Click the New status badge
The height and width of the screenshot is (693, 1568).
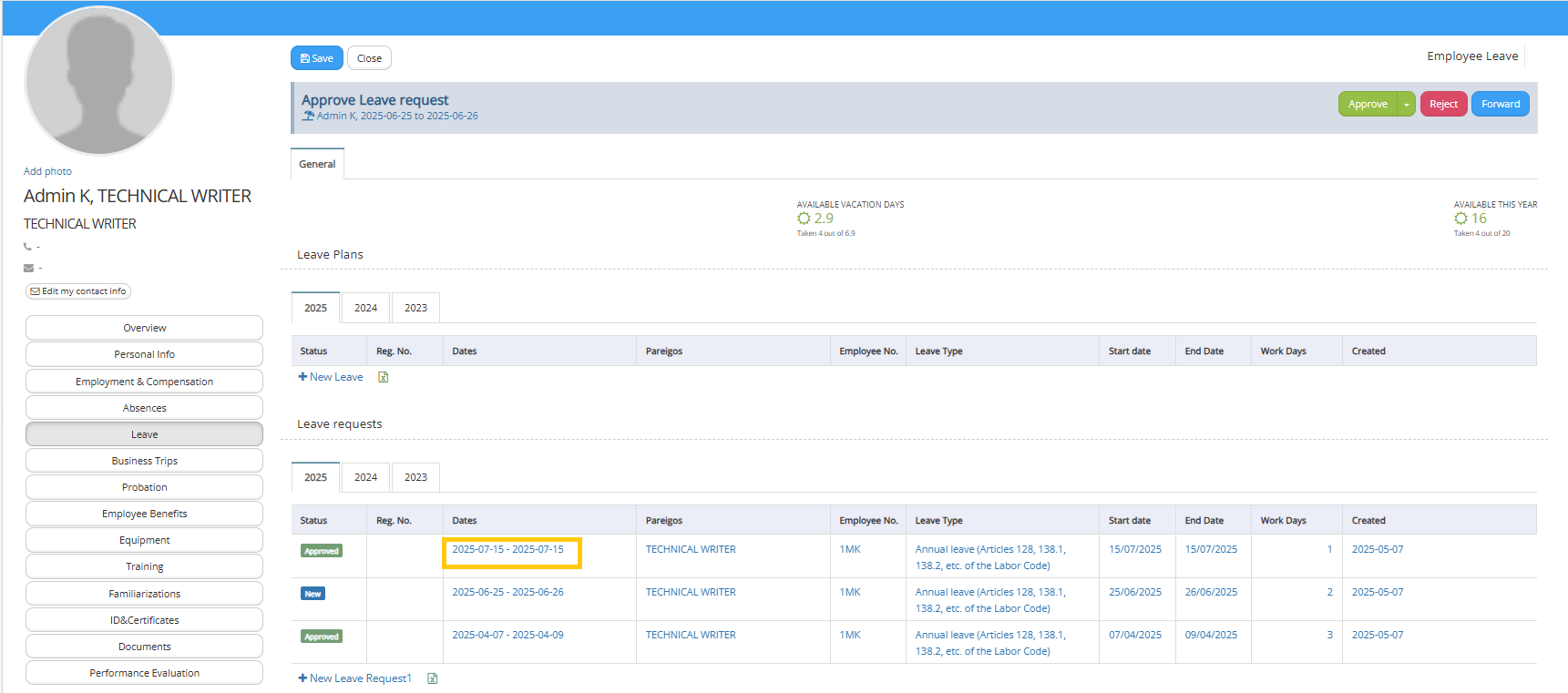tap(313, 594)
